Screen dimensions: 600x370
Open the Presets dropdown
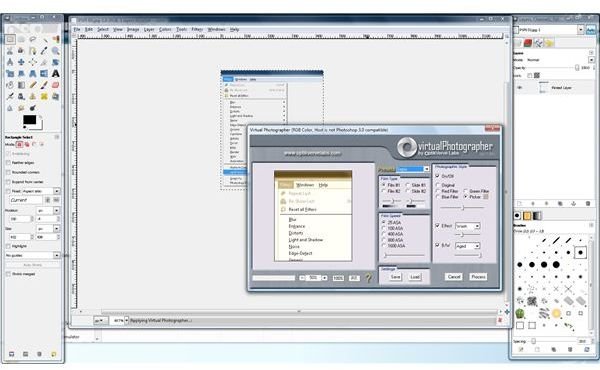413,169
